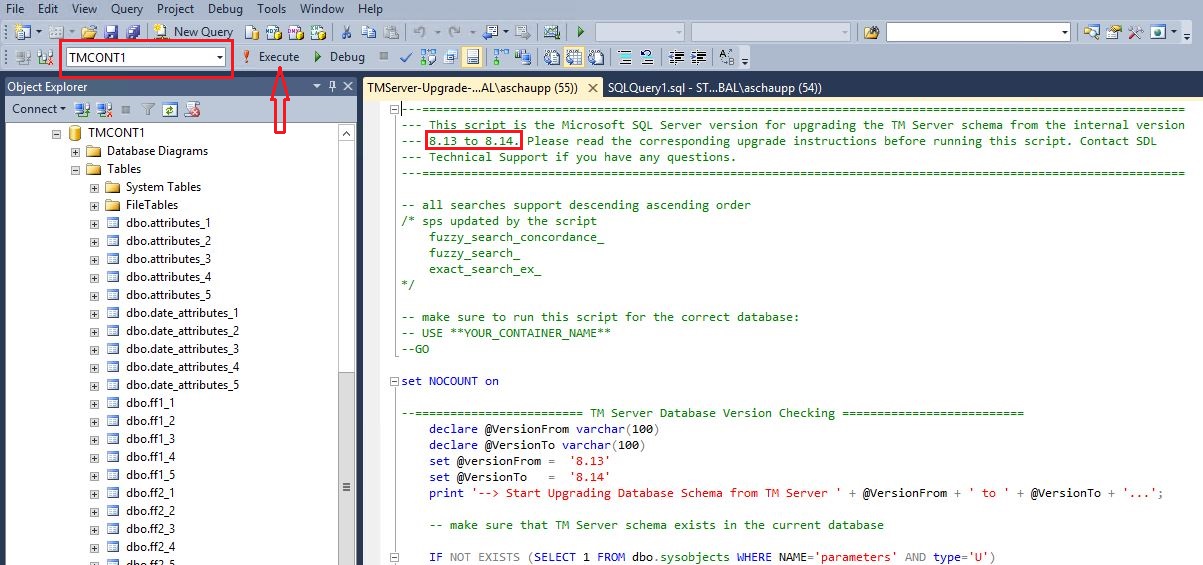Click Display Estimated Execution Plan icon
The height and width of the screenshot is (565, 1203).
pyautogui.click(x=429, y=57)
